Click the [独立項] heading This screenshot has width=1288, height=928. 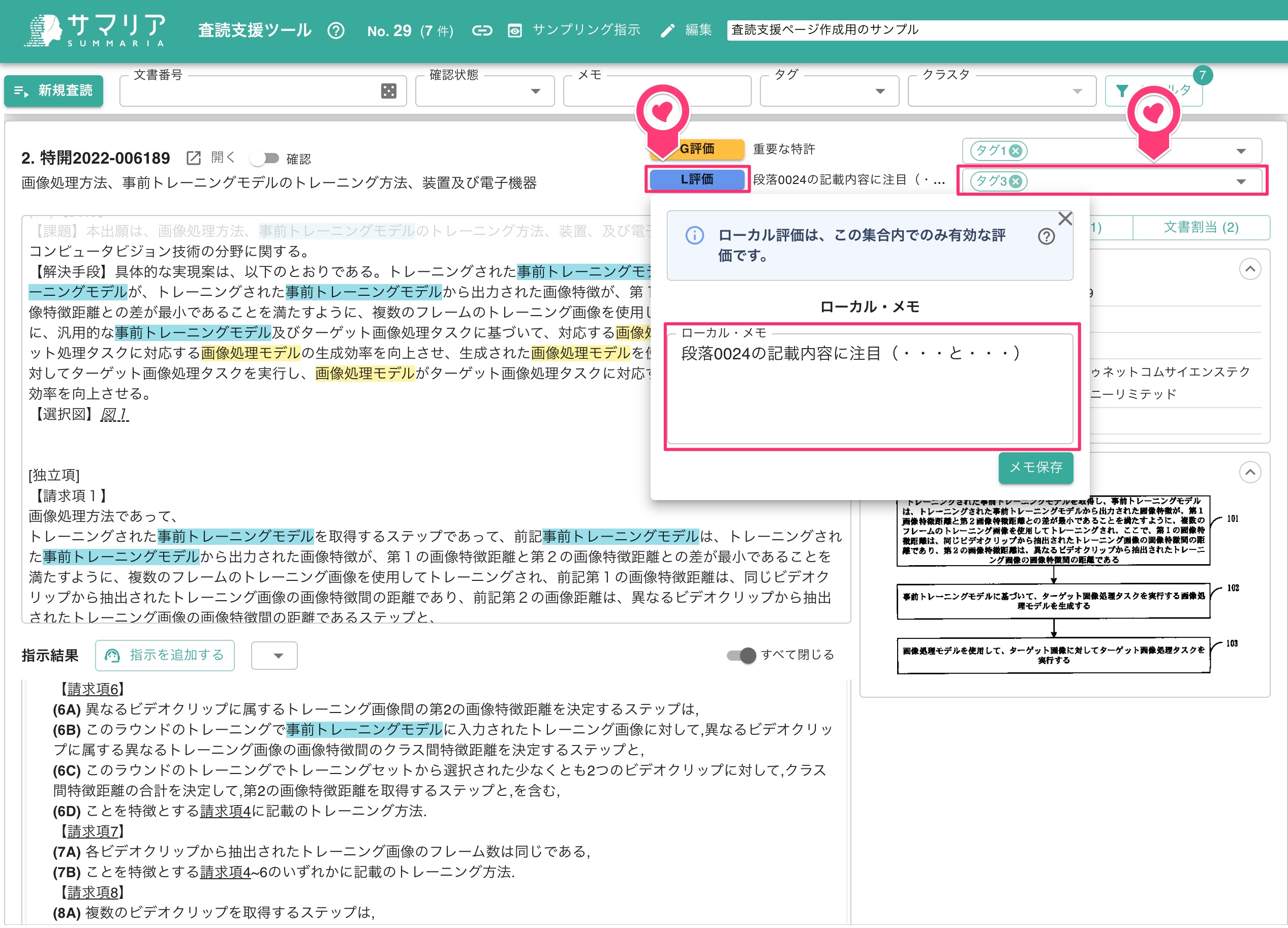click(54, 476)
